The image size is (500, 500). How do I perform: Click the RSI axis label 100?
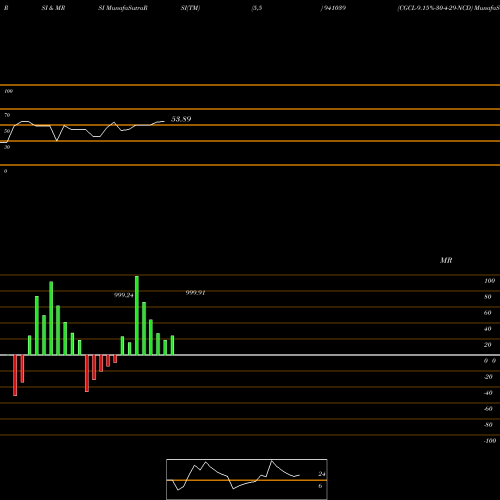(8, 91)
